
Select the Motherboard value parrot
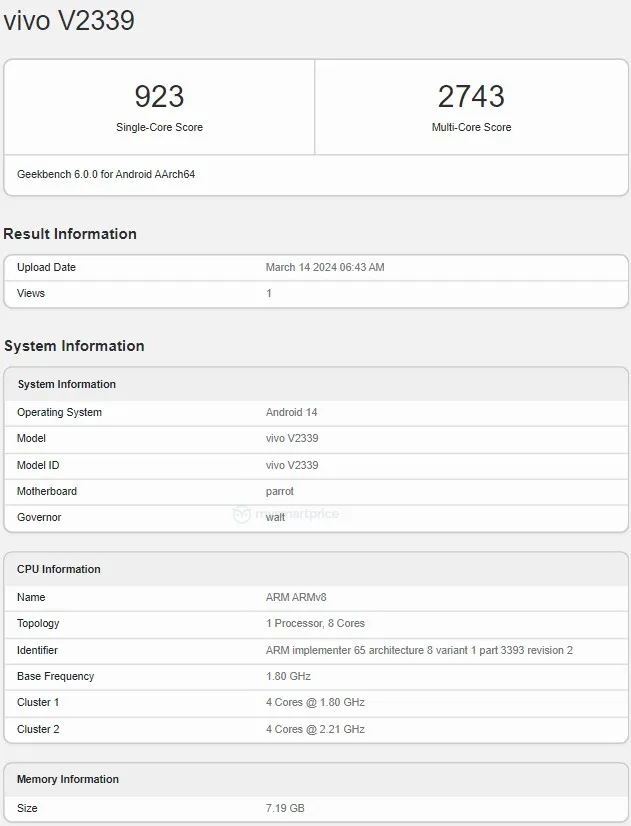pos(280,491)
